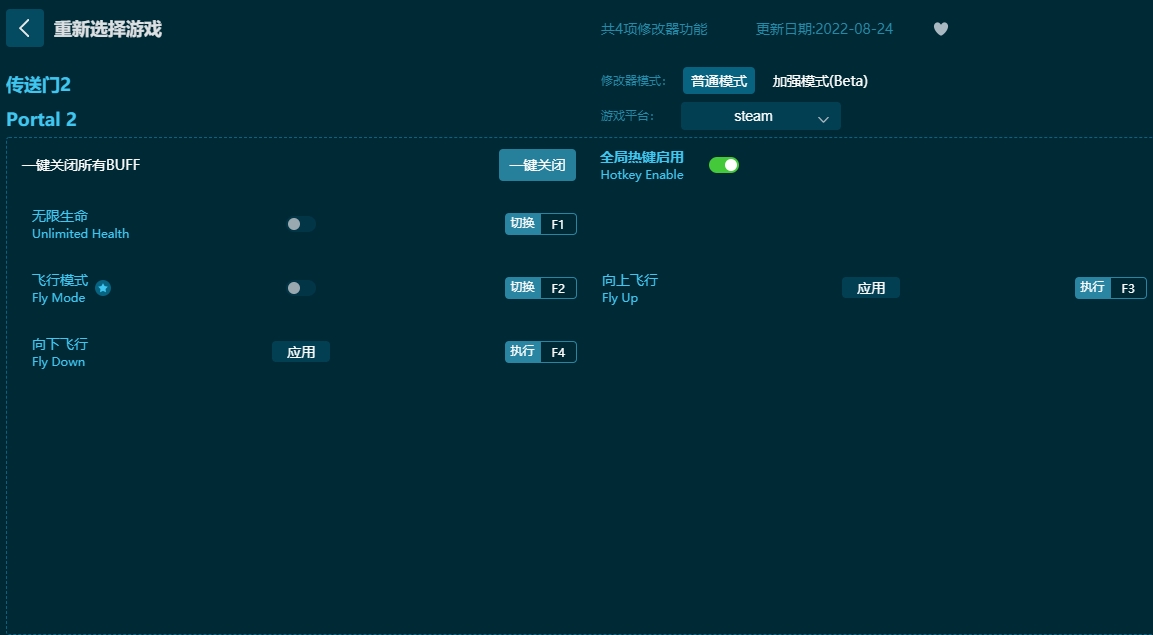
Task: Click 一键关闭 to disable all buffs
Action: point(537,164)
